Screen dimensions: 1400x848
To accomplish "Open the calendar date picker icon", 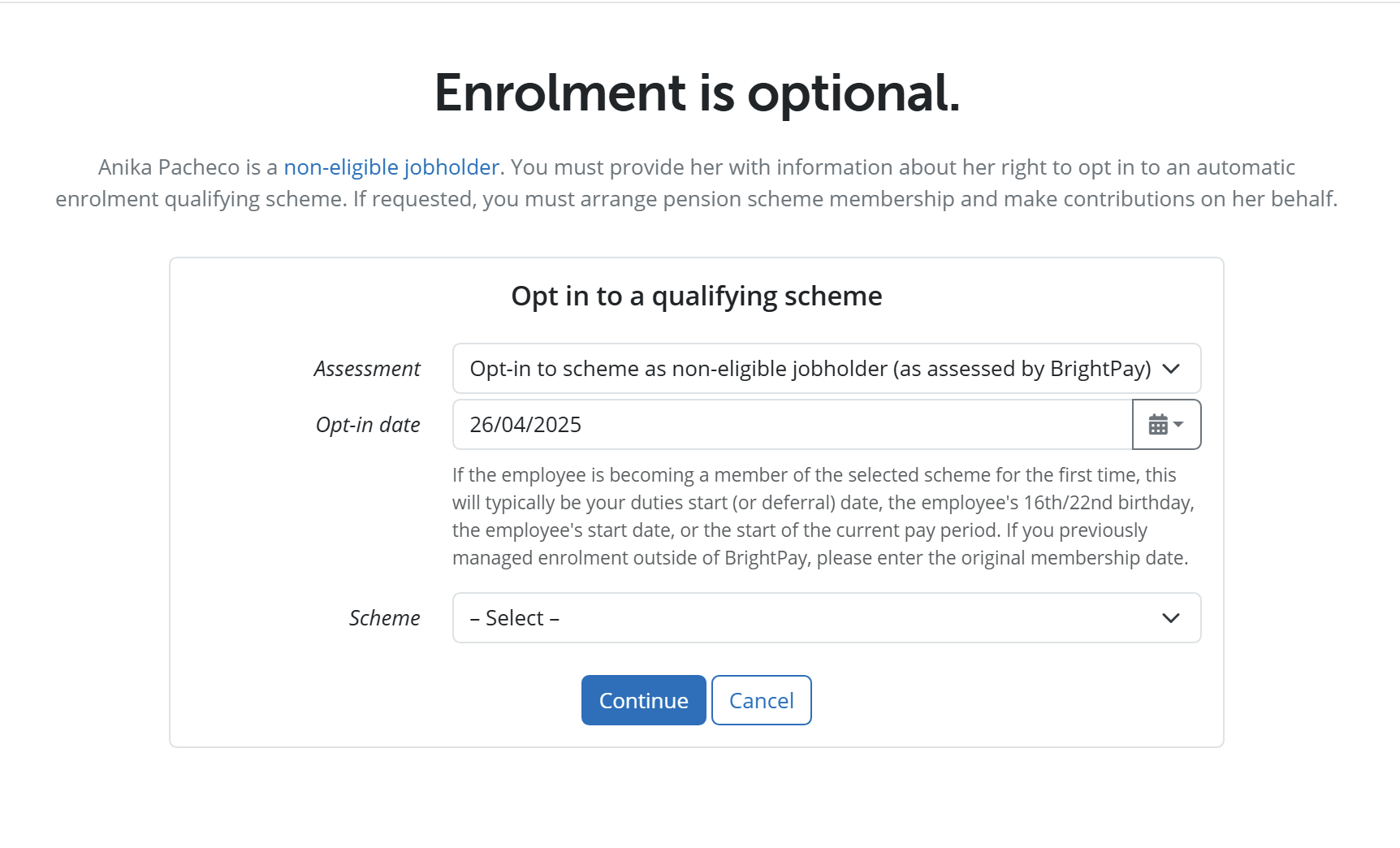I will tap(1158, 424).
